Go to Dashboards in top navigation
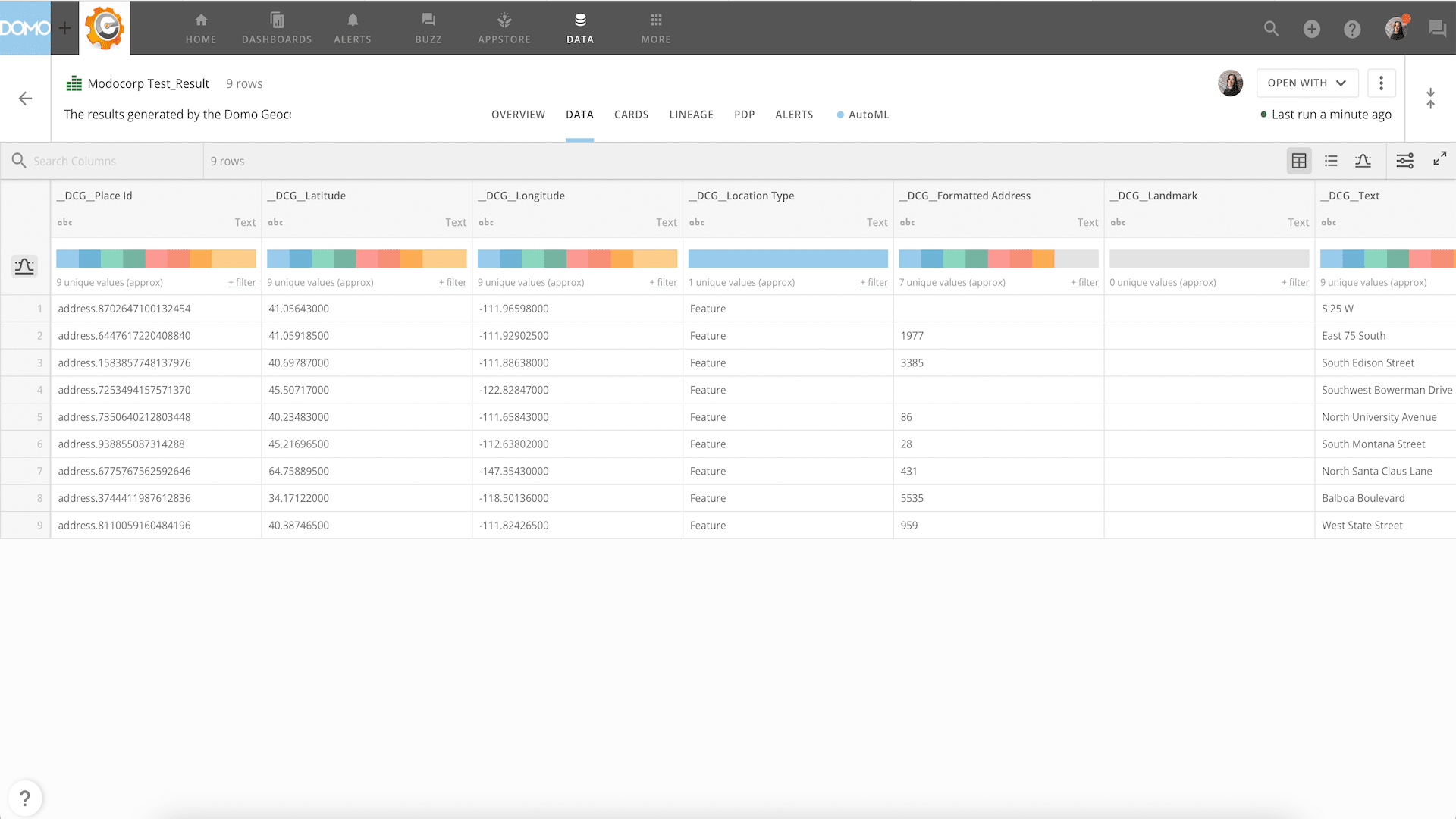The width and height of the screenshot is (1456, 819). point(277,28)
